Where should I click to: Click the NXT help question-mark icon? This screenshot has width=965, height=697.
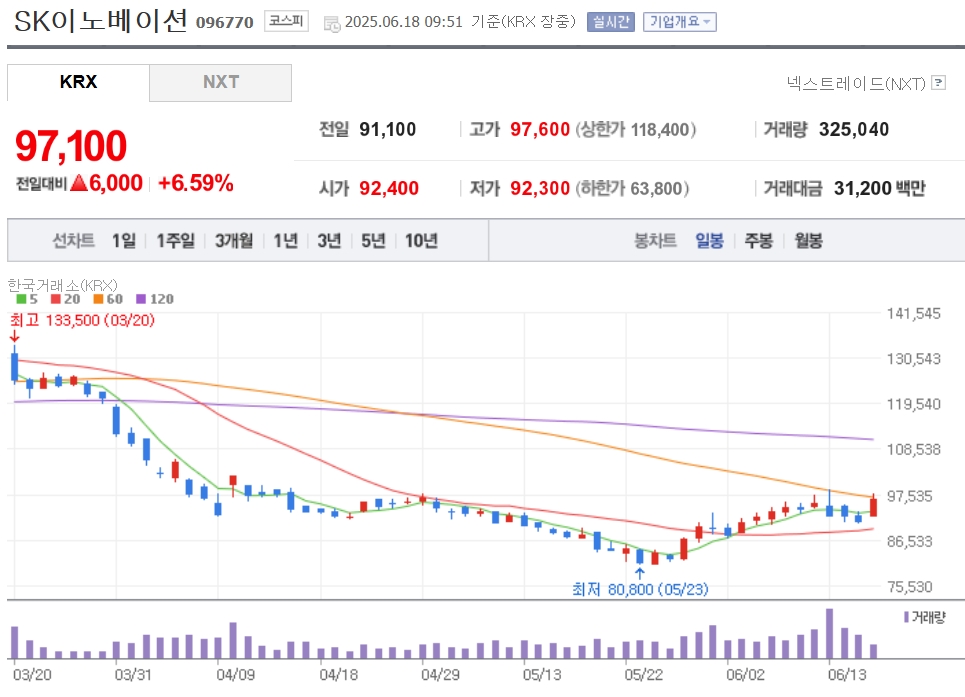pos(938,82)
